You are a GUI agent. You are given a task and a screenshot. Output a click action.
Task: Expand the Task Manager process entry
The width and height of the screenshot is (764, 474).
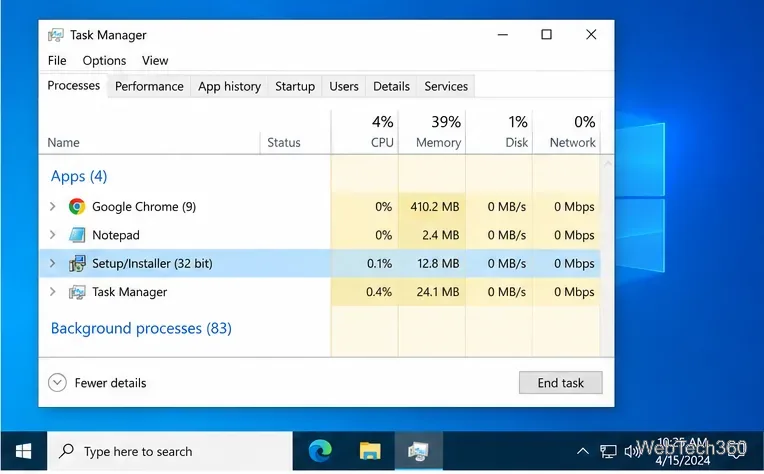[x=53, y=292]
